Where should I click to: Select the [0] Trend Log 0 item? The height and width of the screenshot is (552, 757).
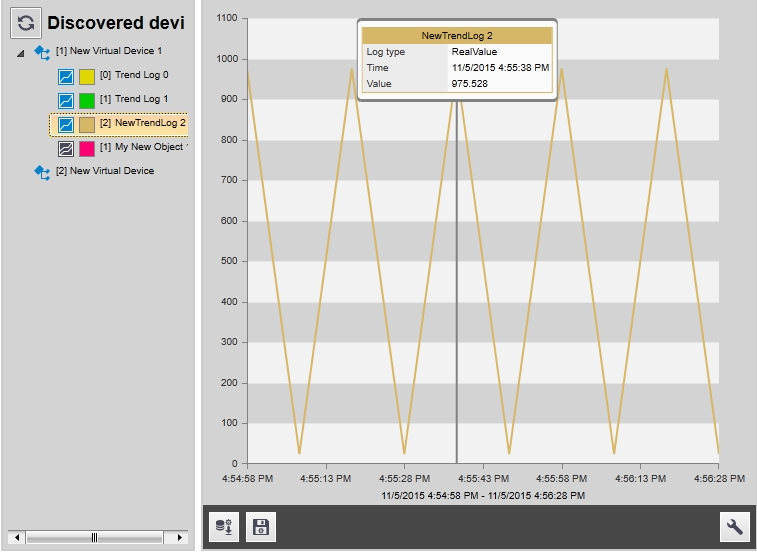click(x=134, y=75)
